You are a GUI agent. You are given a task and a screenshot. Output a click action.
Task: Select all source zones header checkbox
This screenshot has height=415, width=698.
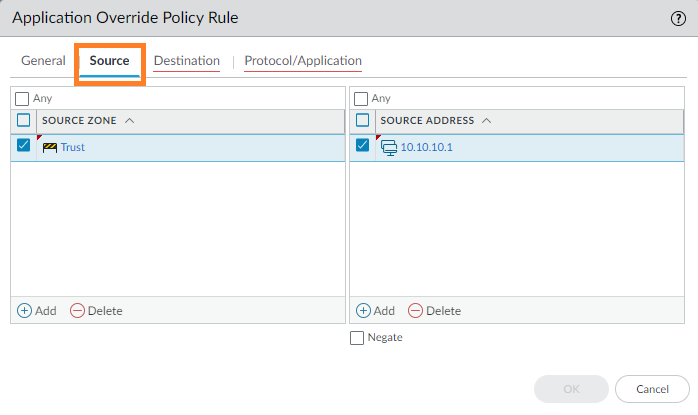coord(24,121)
